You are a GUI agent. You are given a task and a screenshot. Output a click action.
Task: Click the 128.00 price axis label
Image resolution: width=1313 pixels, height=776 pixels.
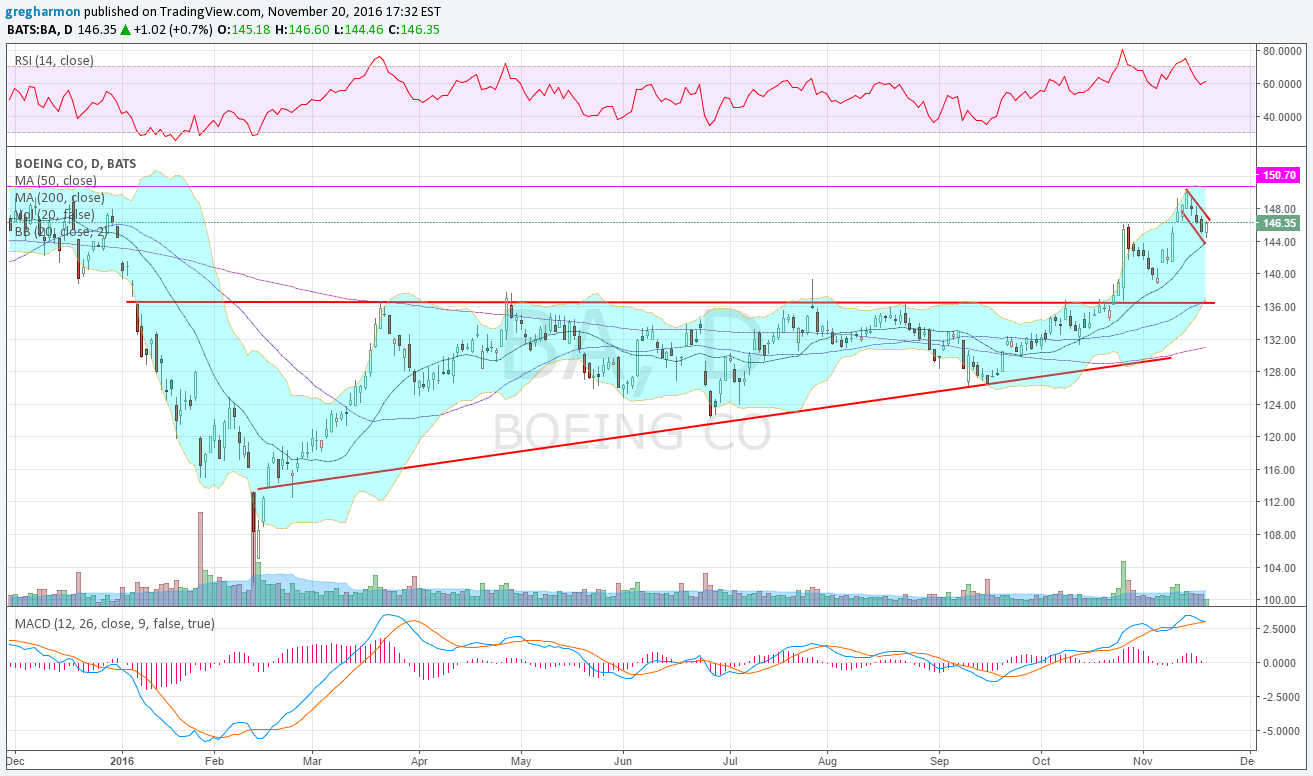1278,372
